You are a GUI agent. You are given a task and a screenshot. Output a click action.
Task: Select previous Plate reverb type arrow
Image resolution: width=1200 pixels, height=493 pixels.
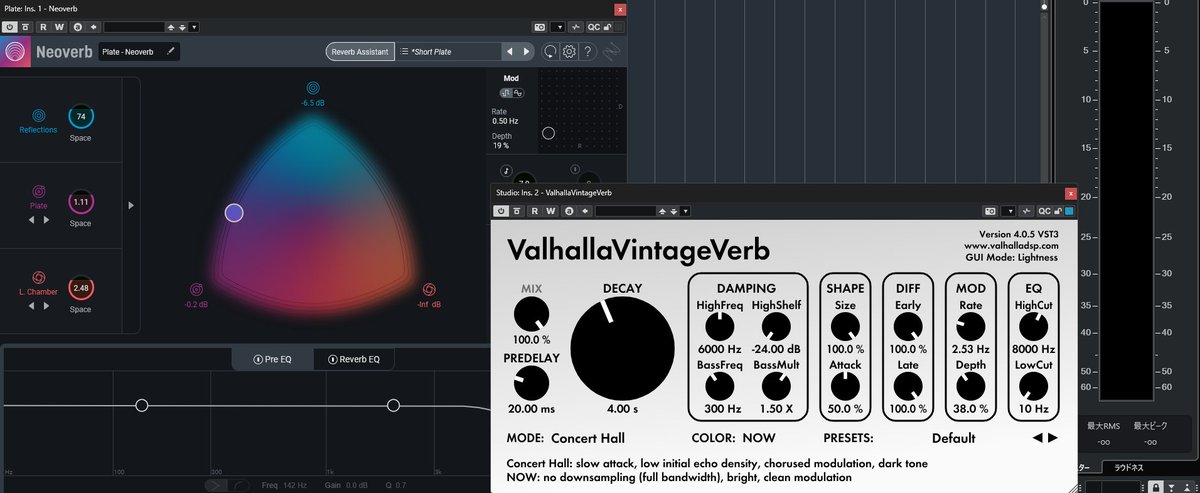click(x=30, y=219)
